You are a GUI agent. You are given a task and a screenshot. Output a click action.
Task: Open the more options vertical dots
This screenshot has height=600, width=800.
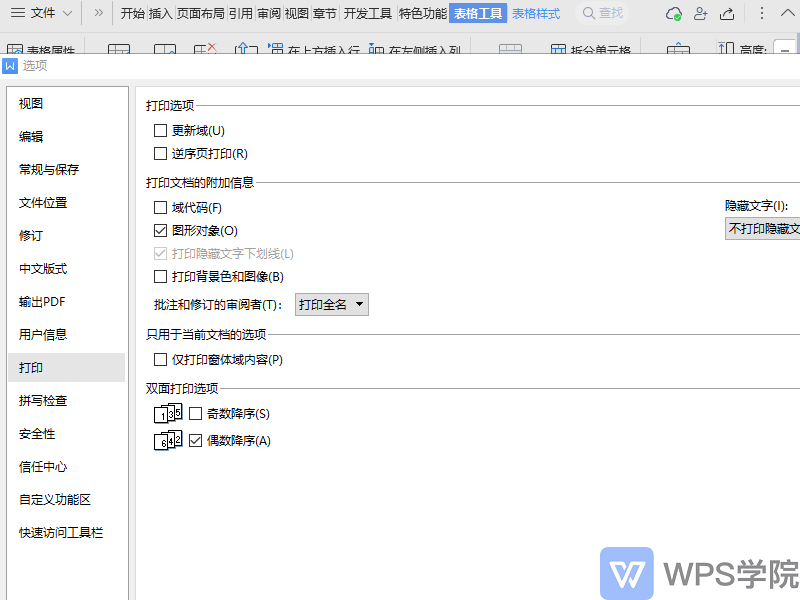762,13
